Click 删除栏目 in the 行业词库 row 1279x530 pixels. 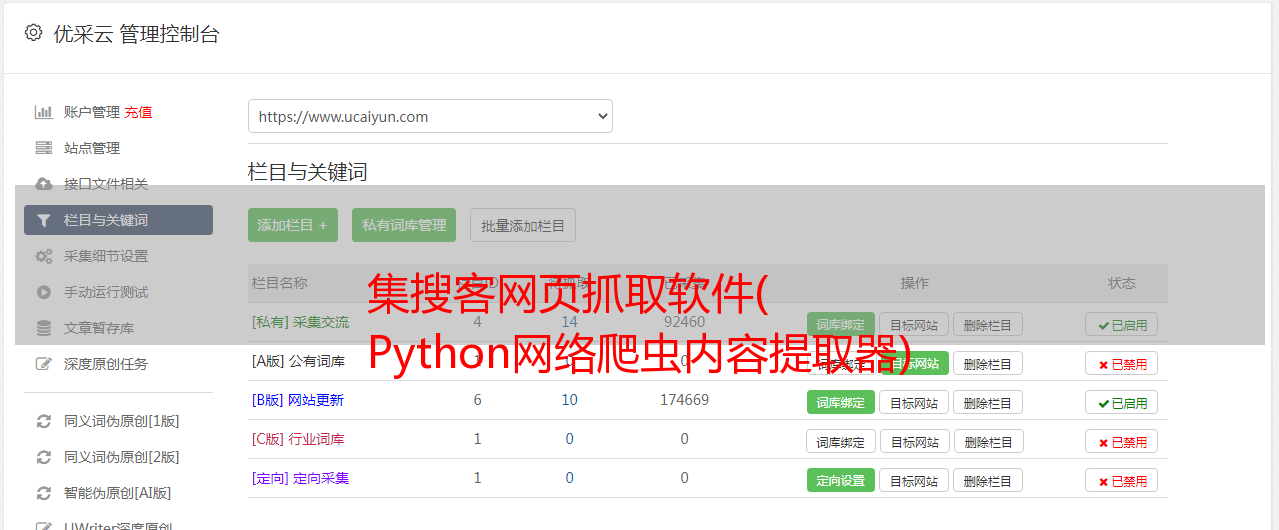click(x=988, y=441)
